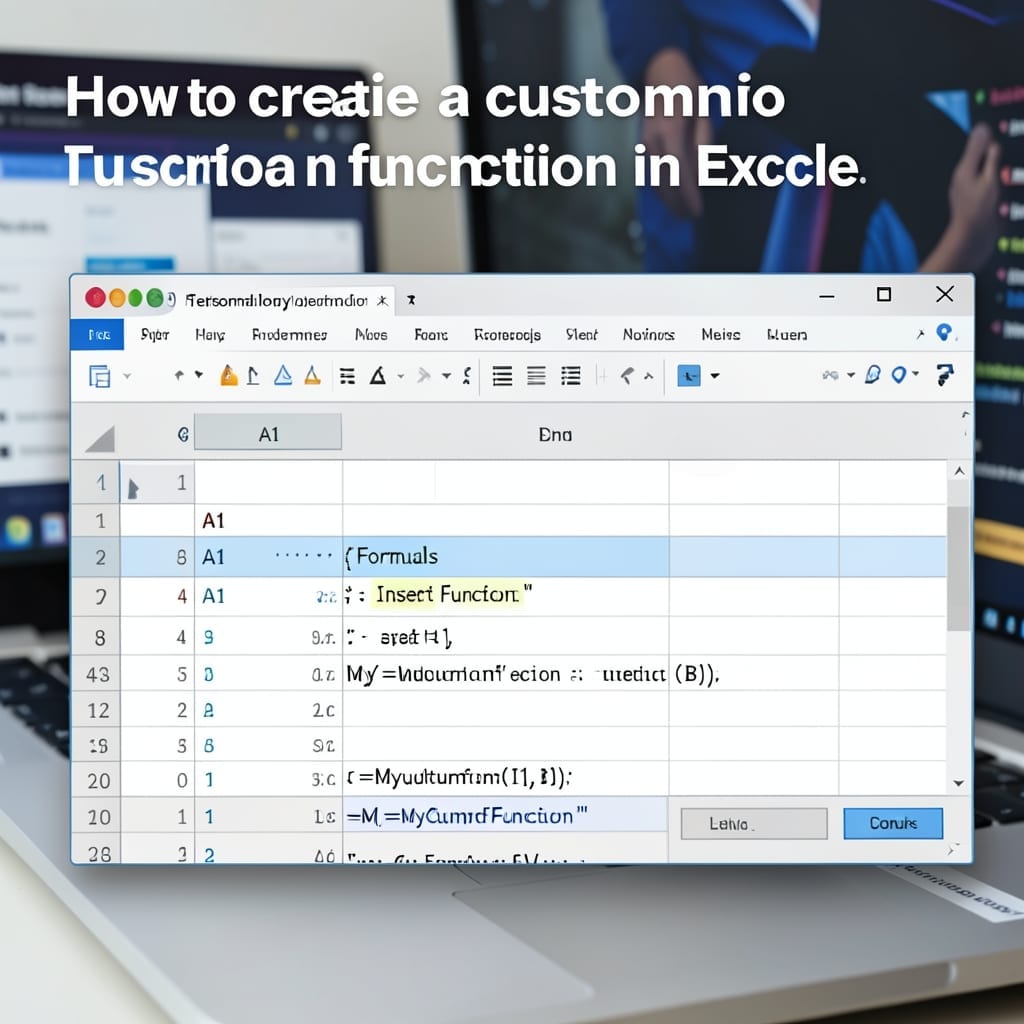This screenshot has height=1024, width=1024.
Task: Click the gray right-arrow toolbar icon
Action: 424,376
